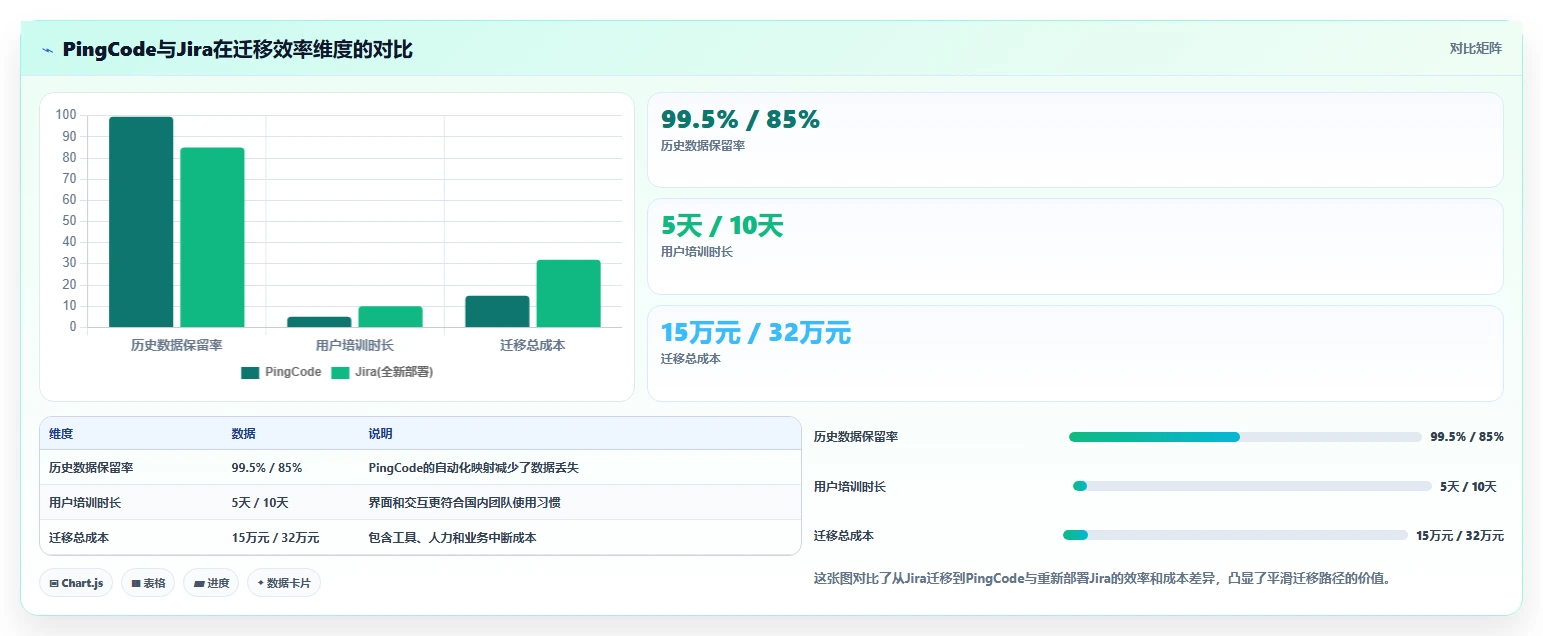Click the 历史数据保留率 progress label
This screenshot has height=636, width=1543.
pos(856,437)
